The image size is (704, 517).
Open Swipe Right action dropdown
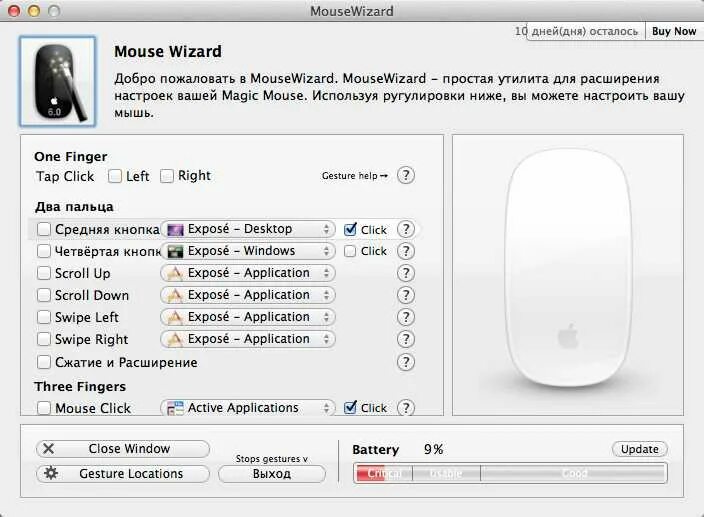(248, 339)
